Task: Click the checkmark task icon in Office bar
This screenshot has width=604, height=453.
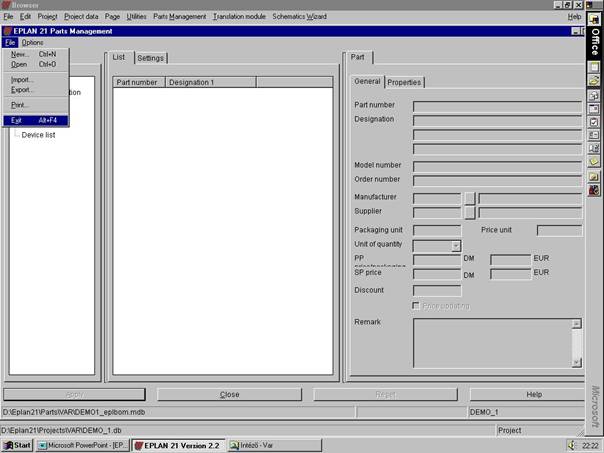Action: coord(594,122)
